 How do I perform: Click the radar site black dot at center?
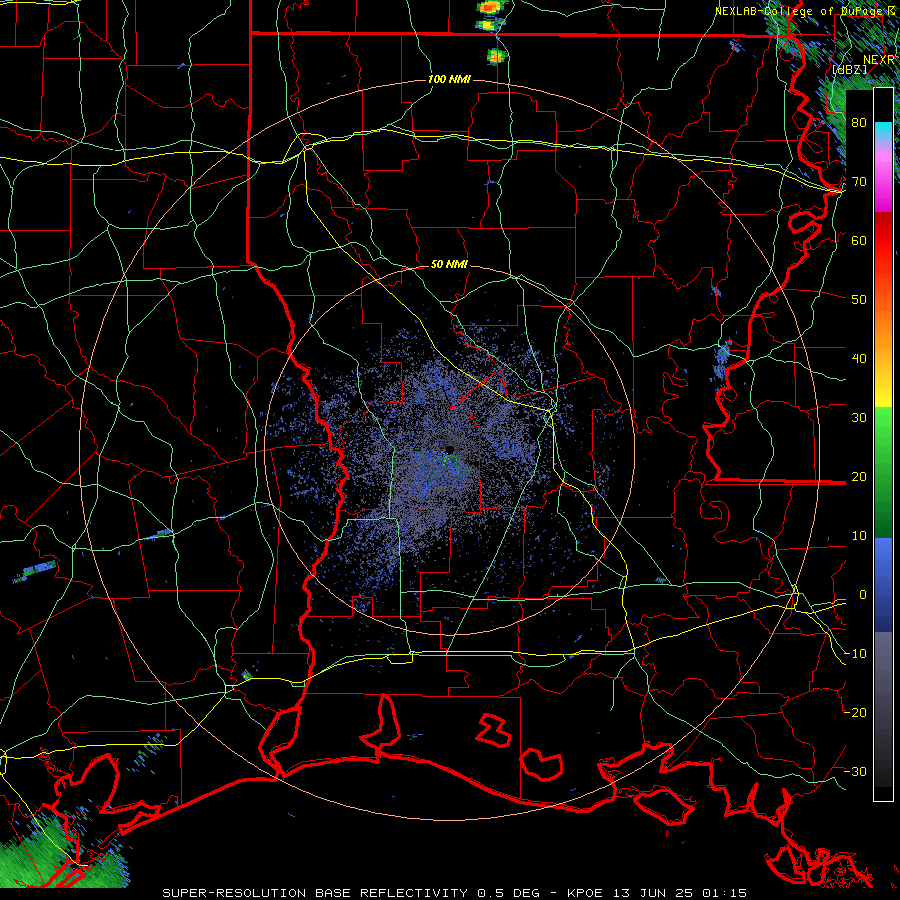450,449
